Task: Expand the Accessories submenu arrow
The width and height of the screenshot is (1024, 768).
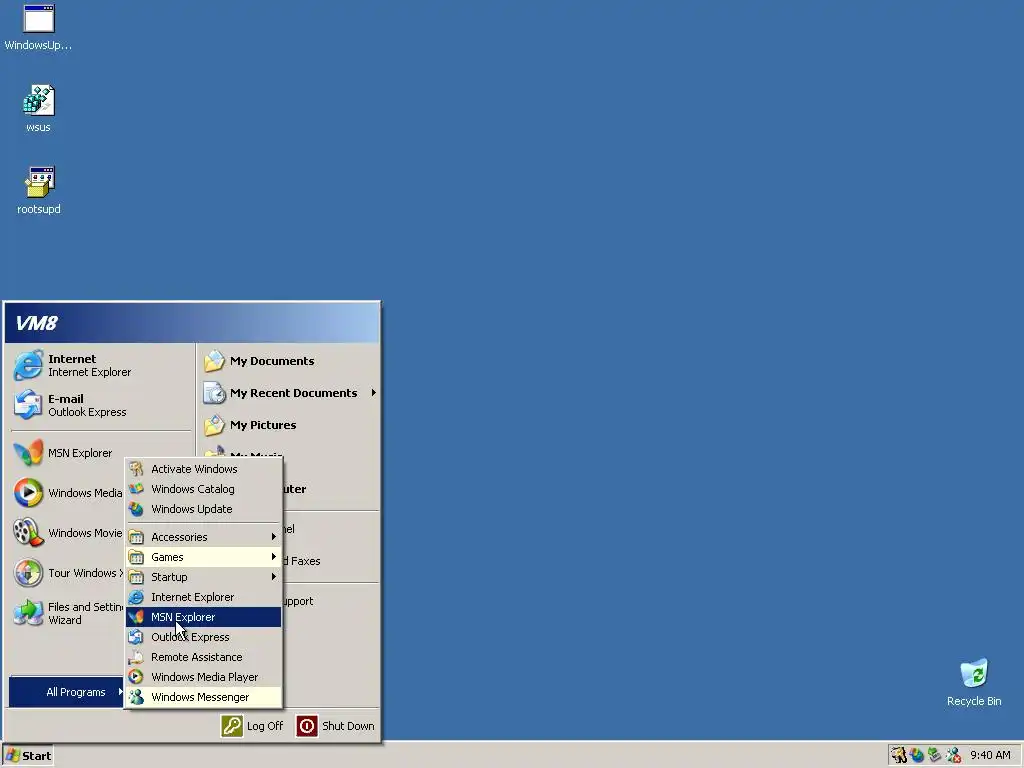Action: (x=274, y=537)
